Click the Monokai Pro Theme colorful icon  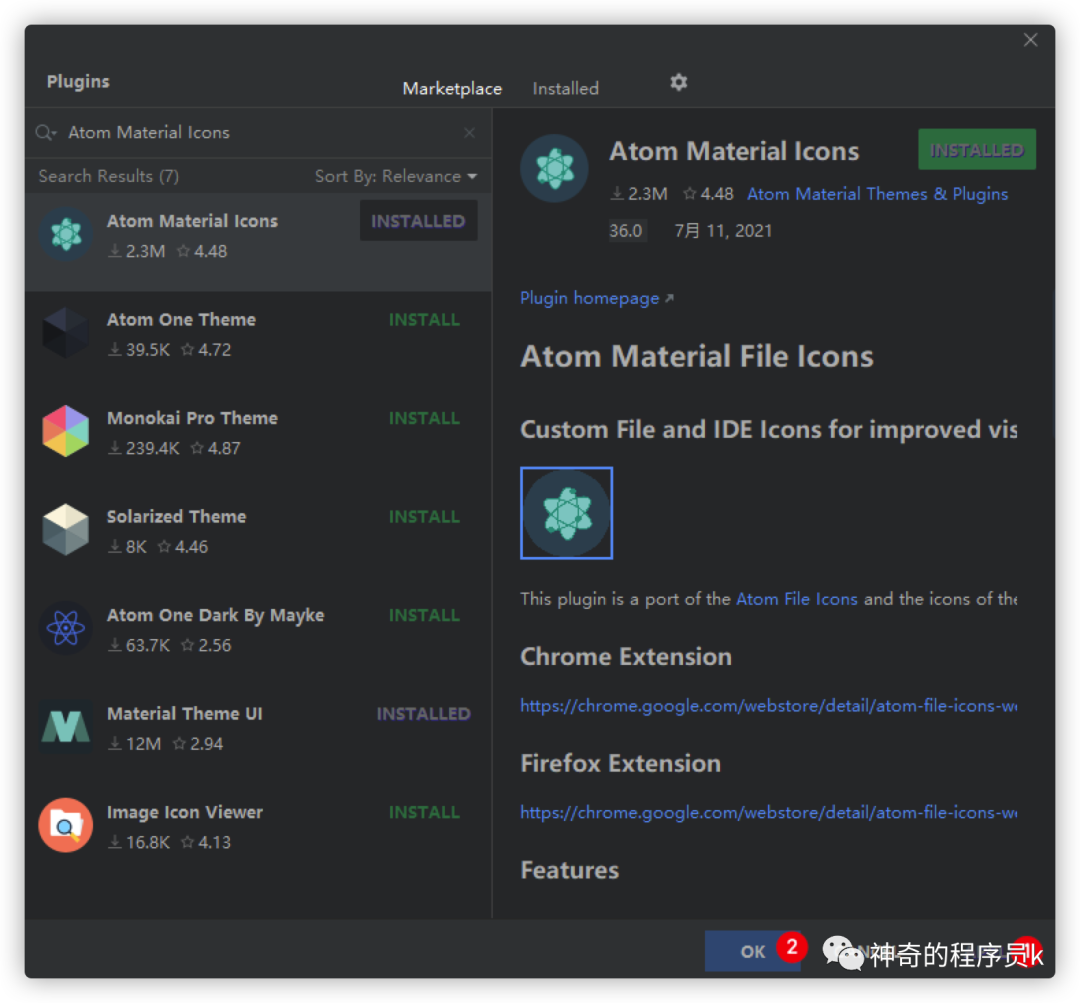(64, 432)
